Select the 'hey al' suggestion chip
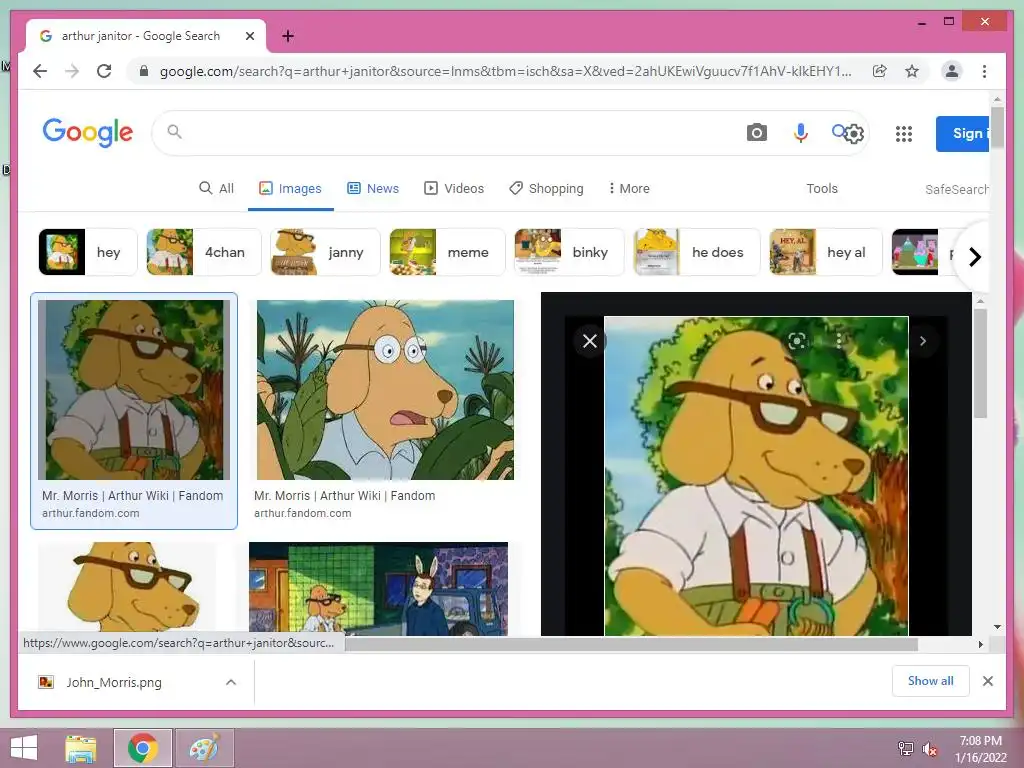 tap(825, 252)
